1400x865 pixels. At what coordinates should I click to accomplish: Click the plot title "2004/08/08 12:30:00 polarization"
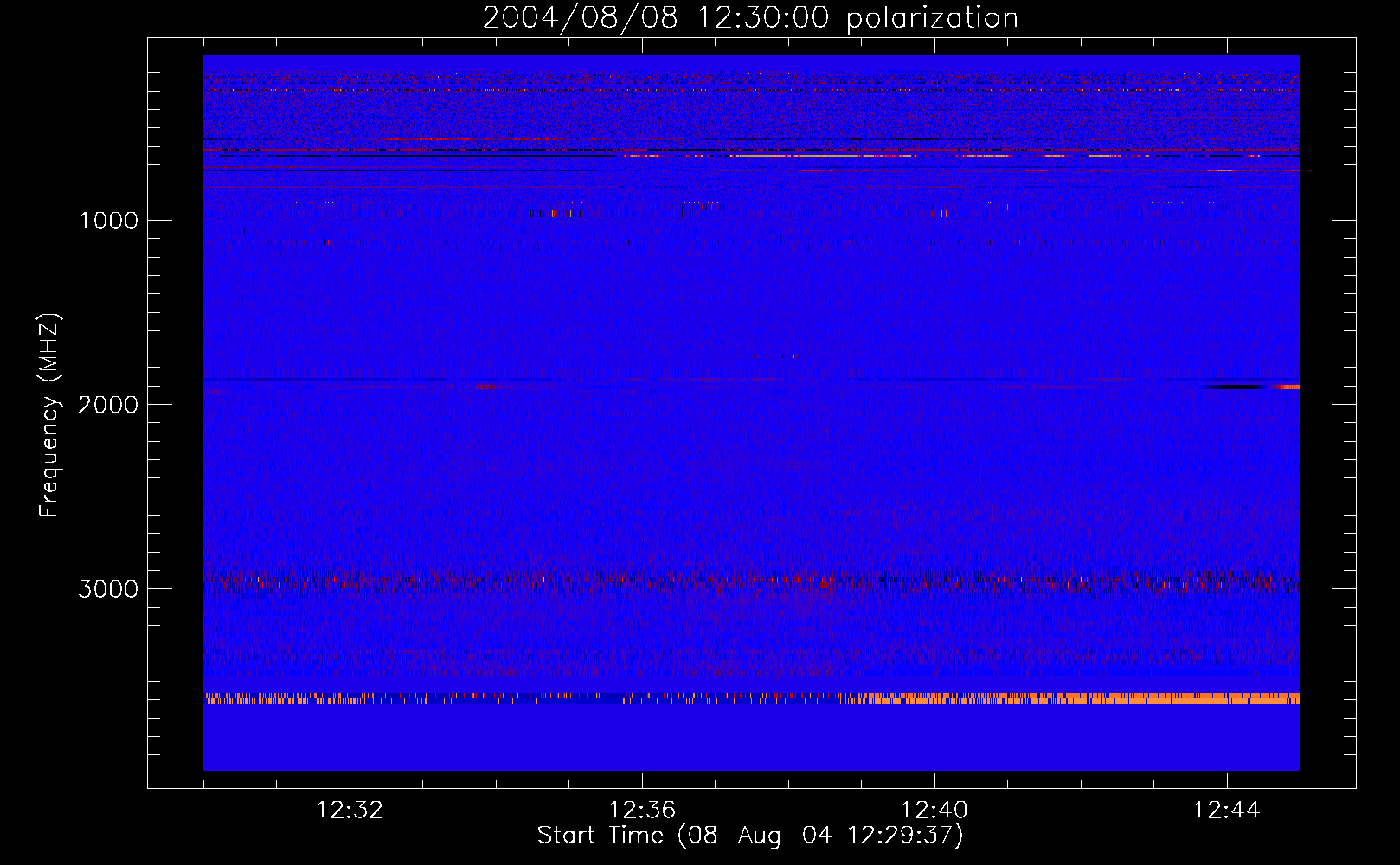[x=750, y=18]
